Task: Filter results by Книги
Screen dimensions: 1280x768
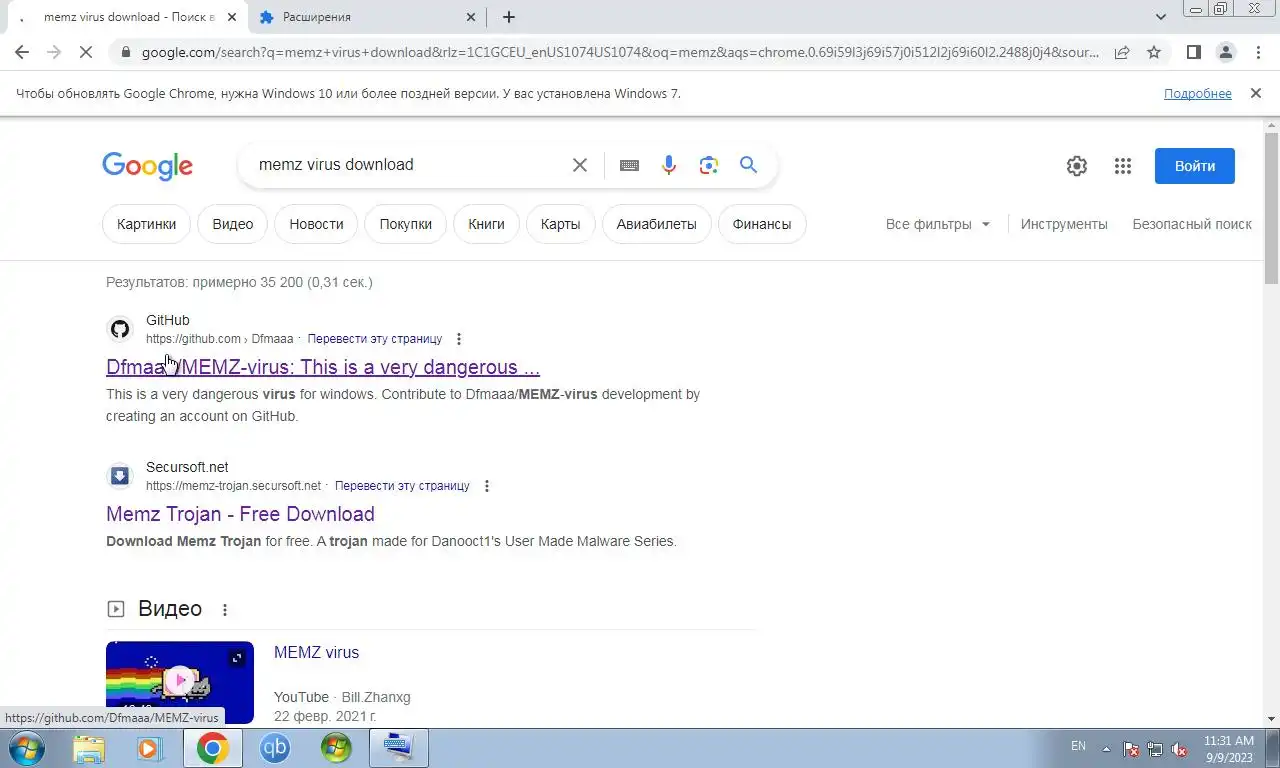Action: pyautogui.click(x=486, y=224)
